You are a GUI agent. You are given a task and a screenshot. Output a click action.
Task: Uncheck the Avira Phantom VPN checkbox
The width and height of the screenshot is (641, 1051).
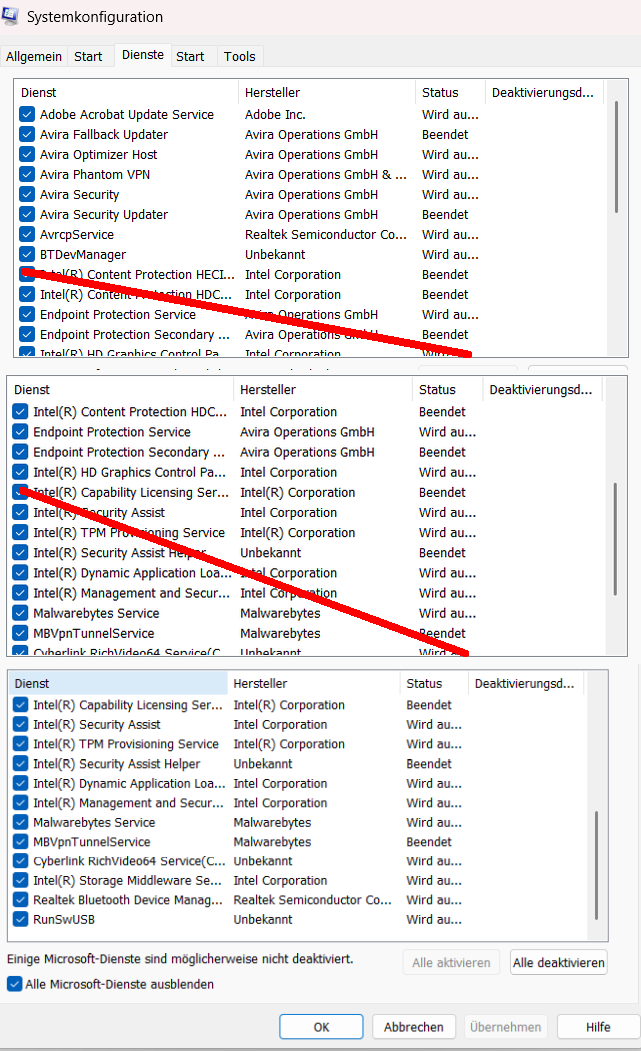pos(27,175)
